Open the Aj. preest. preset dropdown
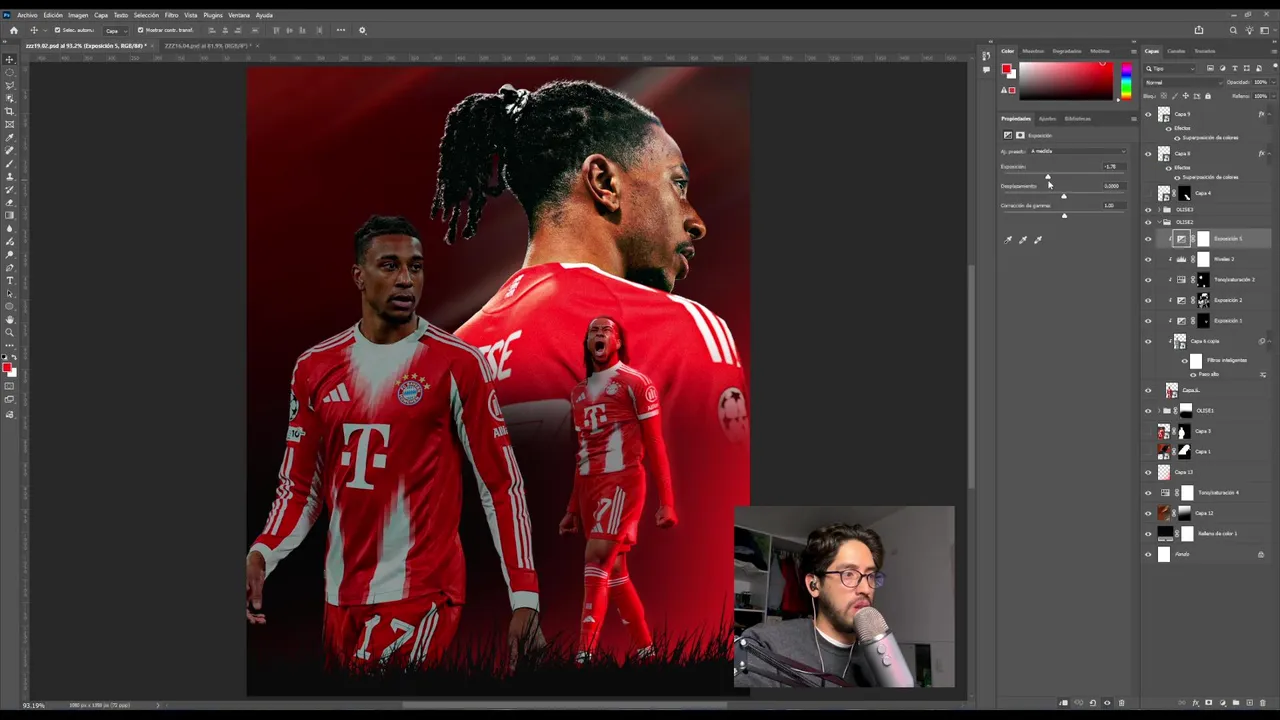This screenshot has width=1280, height=720. (1078, 151)
